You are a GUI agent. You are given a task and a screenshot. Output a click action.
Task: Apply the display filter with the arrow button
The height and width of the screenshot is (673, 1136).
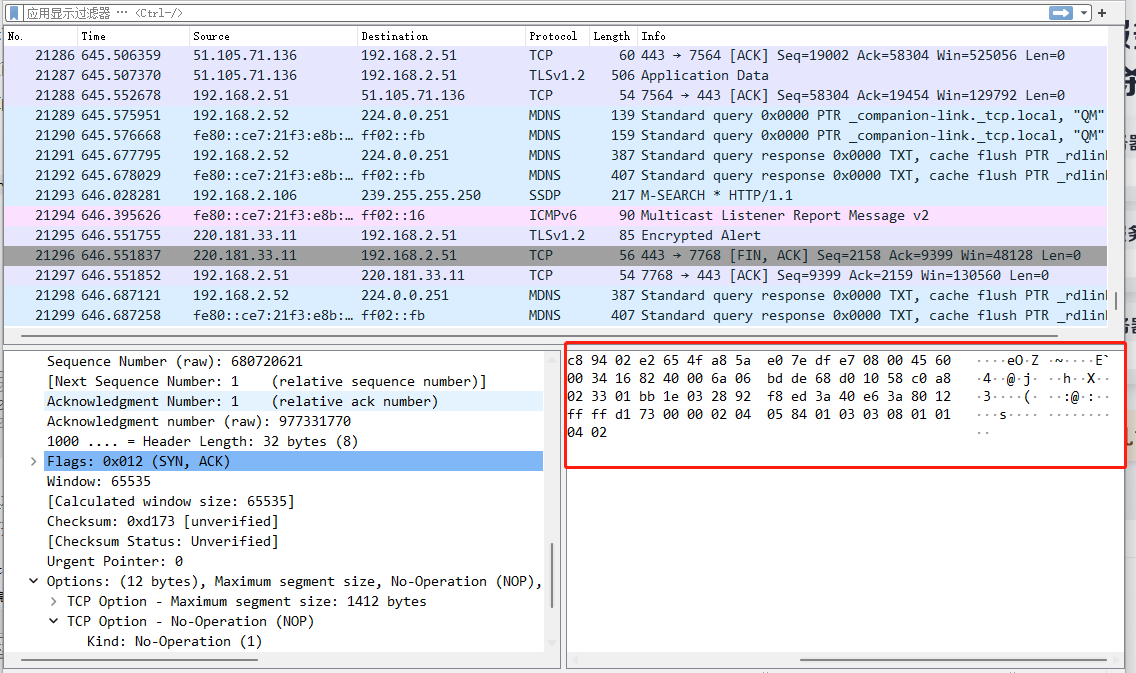(x=1061, y=13)
